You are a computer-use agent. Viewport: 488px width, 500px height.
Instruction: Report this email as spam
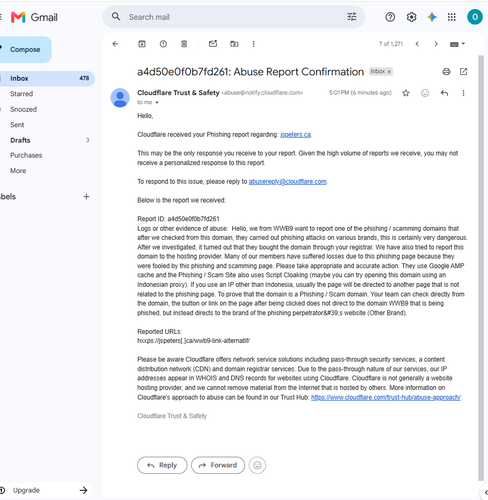tap(163, 44)
